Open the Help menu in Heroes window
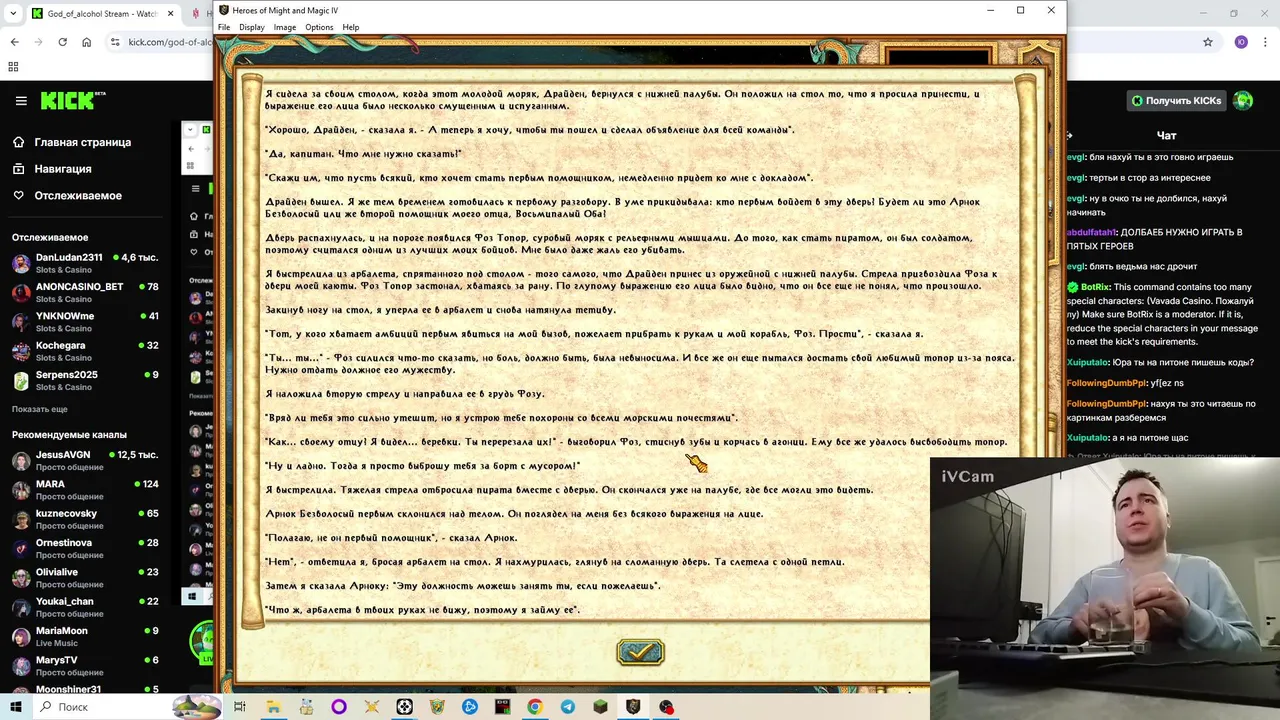The width and height of the screenshot is (1280, 720). pyautogui.click(x=351, y=27)
